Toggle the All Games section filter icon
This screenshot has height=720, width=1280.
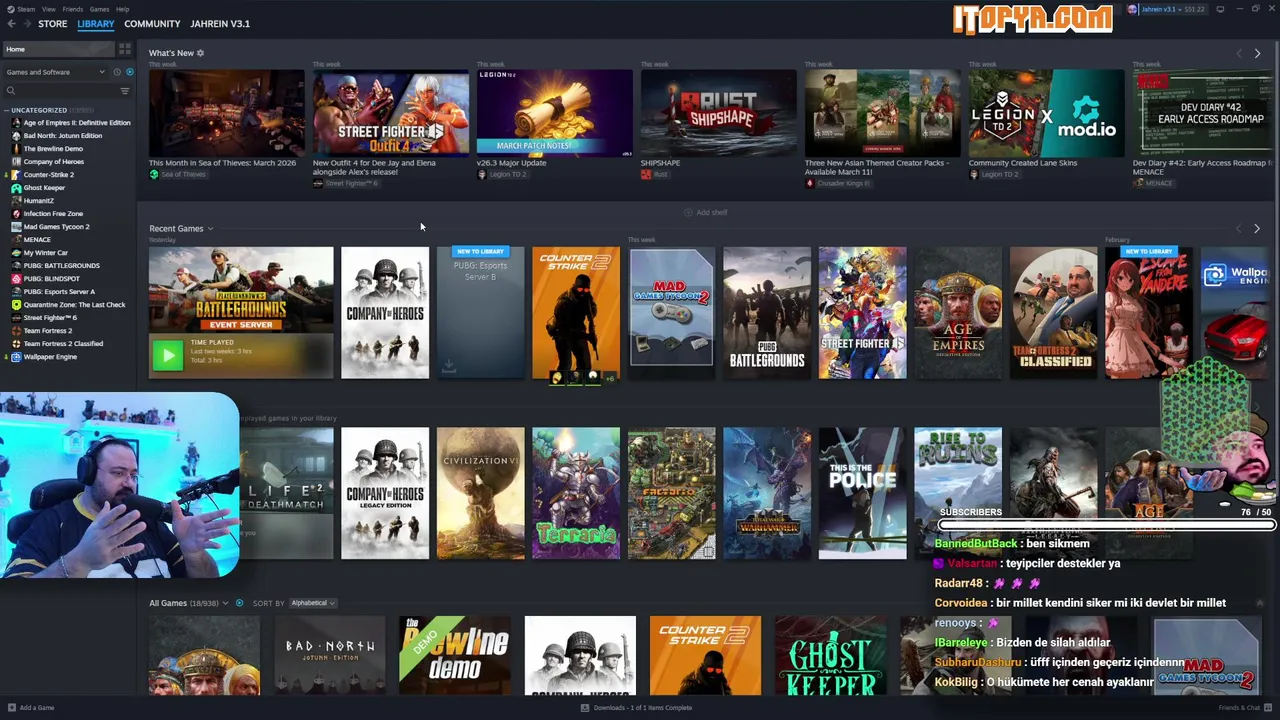pos(239,603)
